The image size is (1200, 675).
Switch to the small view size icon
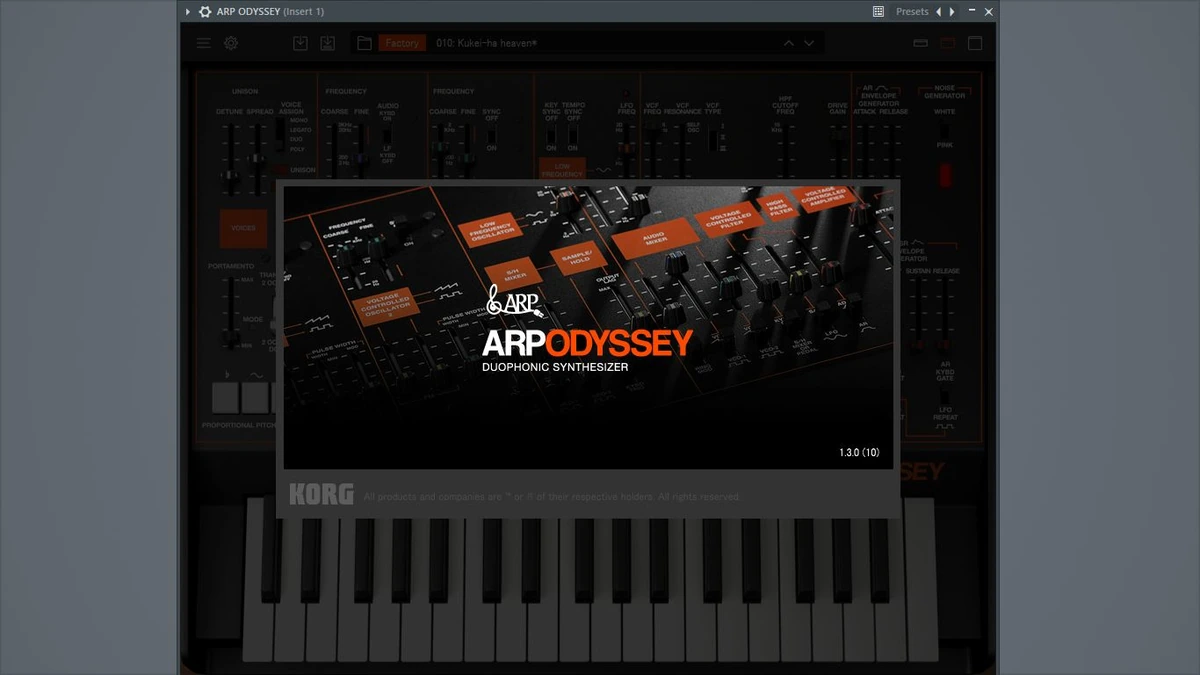(x=921, y=43)
